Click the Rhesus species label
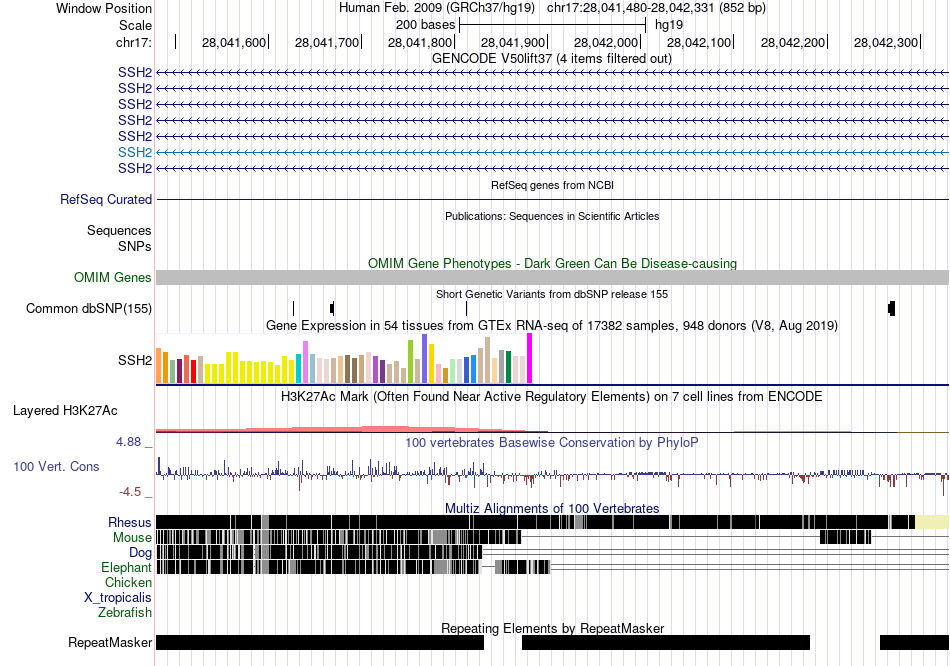 [130, 522]
